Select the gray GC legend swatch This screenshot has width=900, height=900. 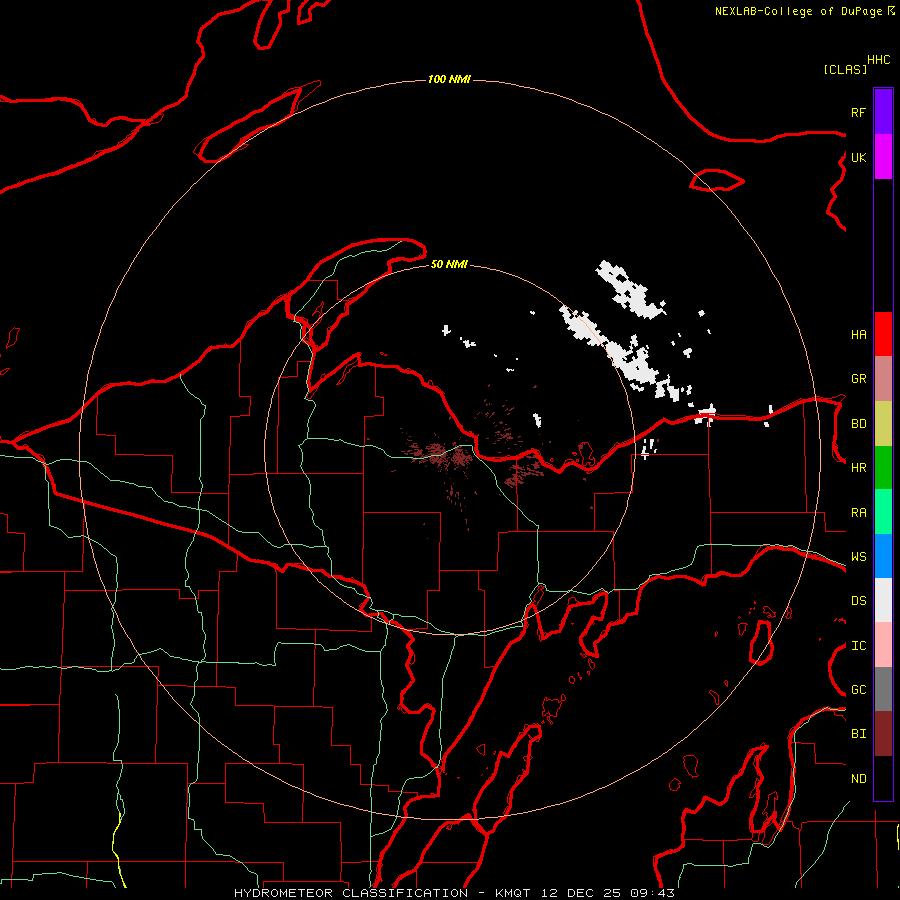pos(883,689)
